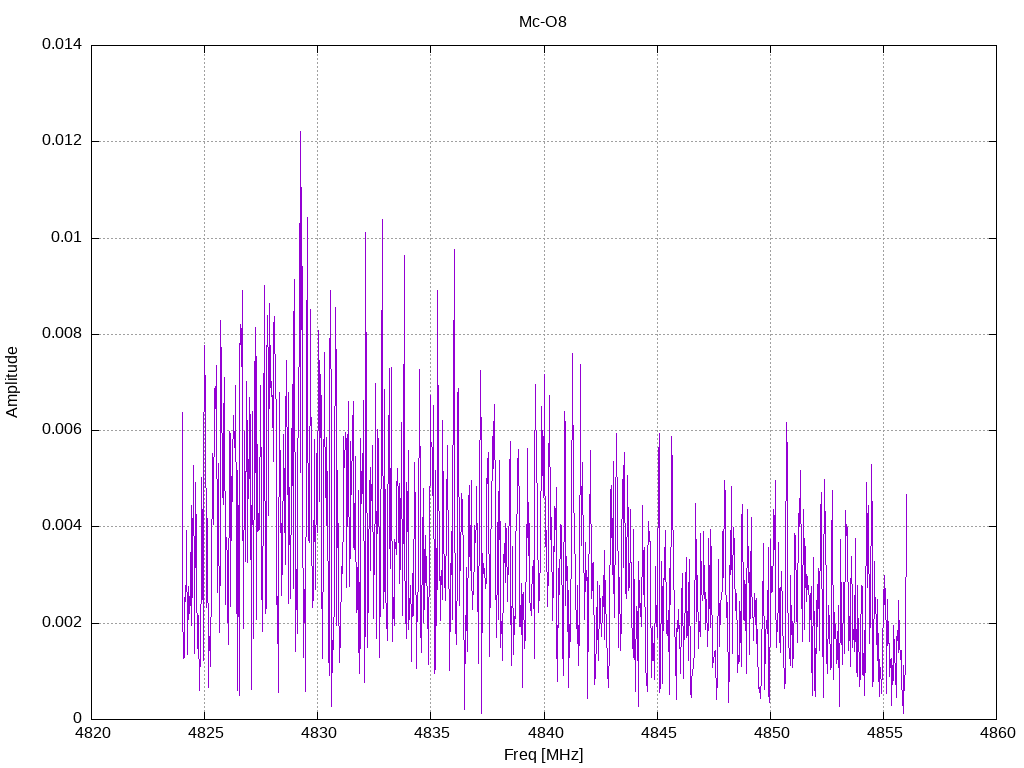Click x-axis tick label 4835
The width and height of the screenshot is (1024, 768).
point(431,733)
